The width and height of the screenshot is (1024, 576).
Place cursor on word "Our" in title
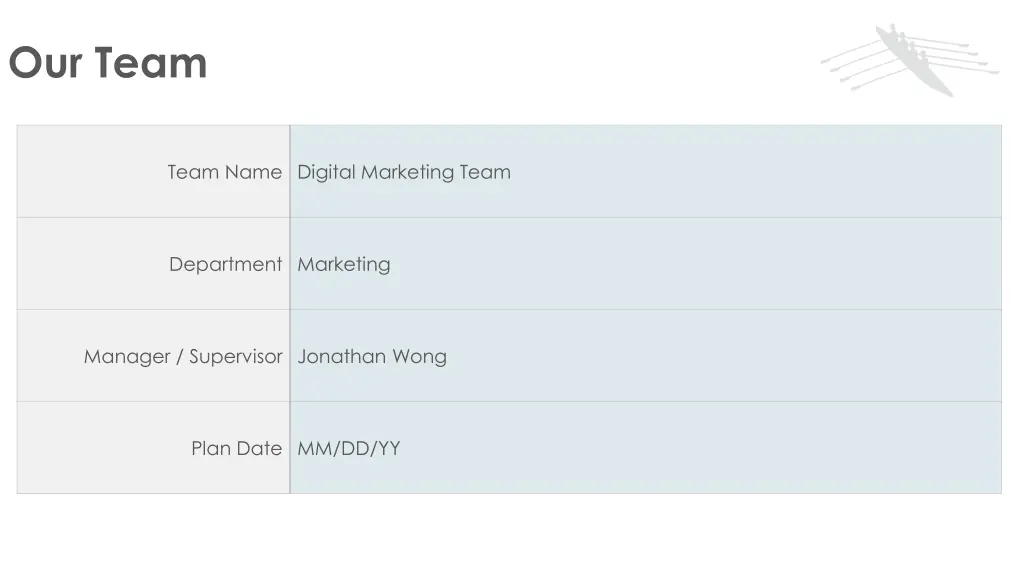tap(46, 63)
